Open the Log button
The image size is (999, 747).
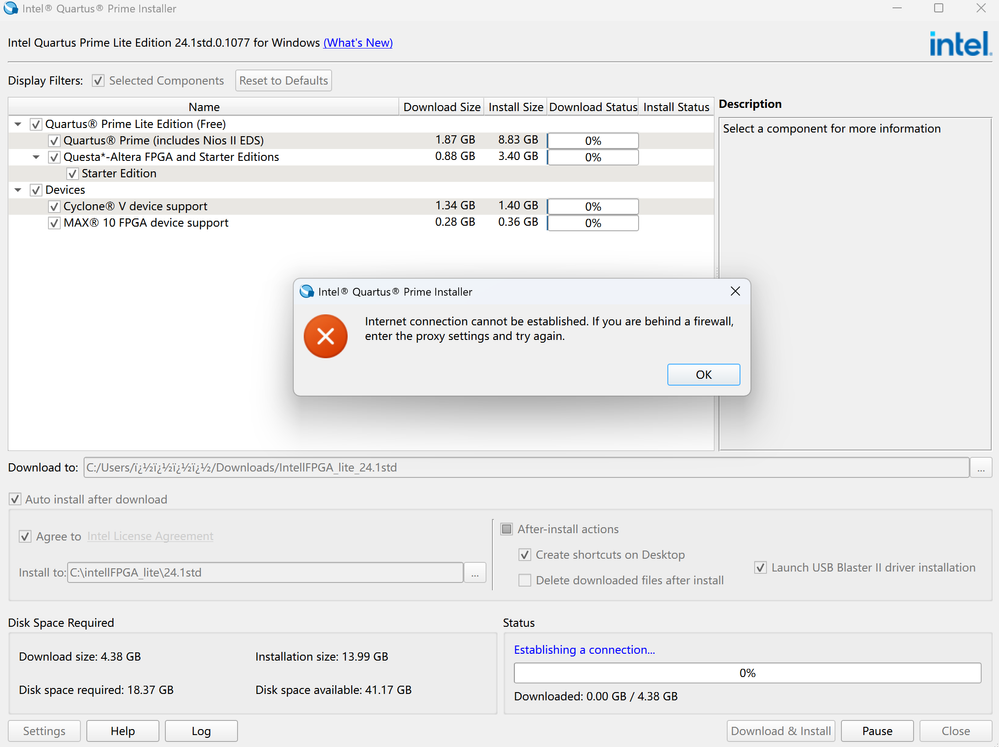click(201, 731)
